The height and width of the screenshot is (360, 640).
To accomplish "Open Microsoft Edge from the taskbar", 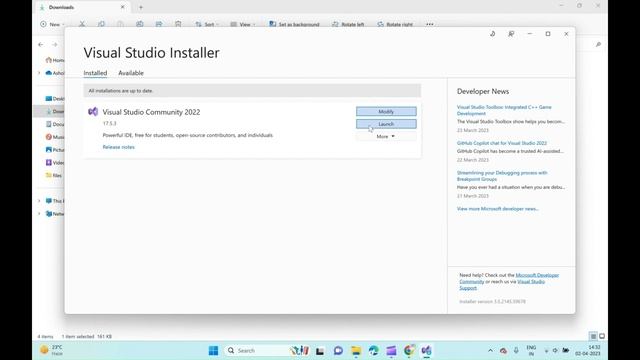I will click(x=373, y=351).
